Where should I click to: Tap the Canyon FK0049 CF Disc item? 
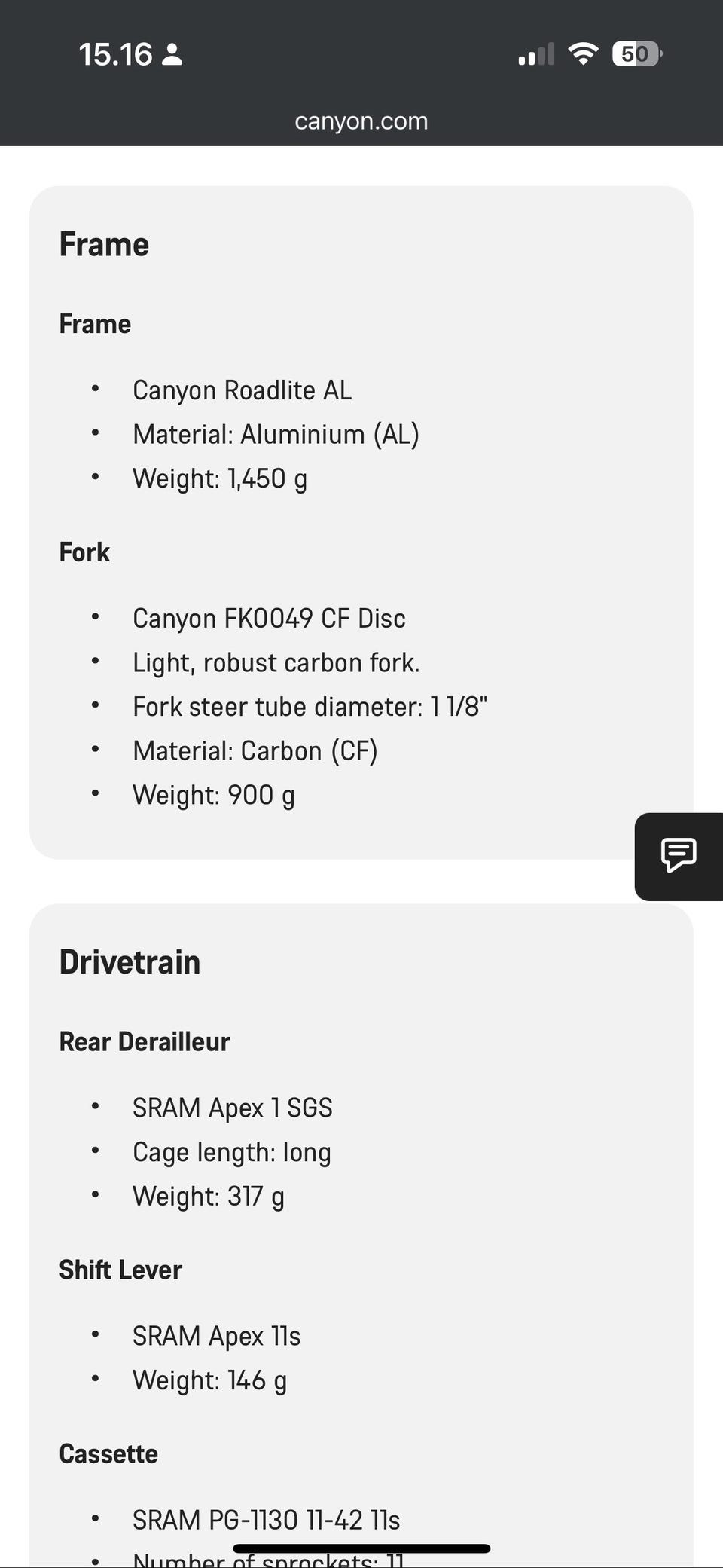click(269, 619)
